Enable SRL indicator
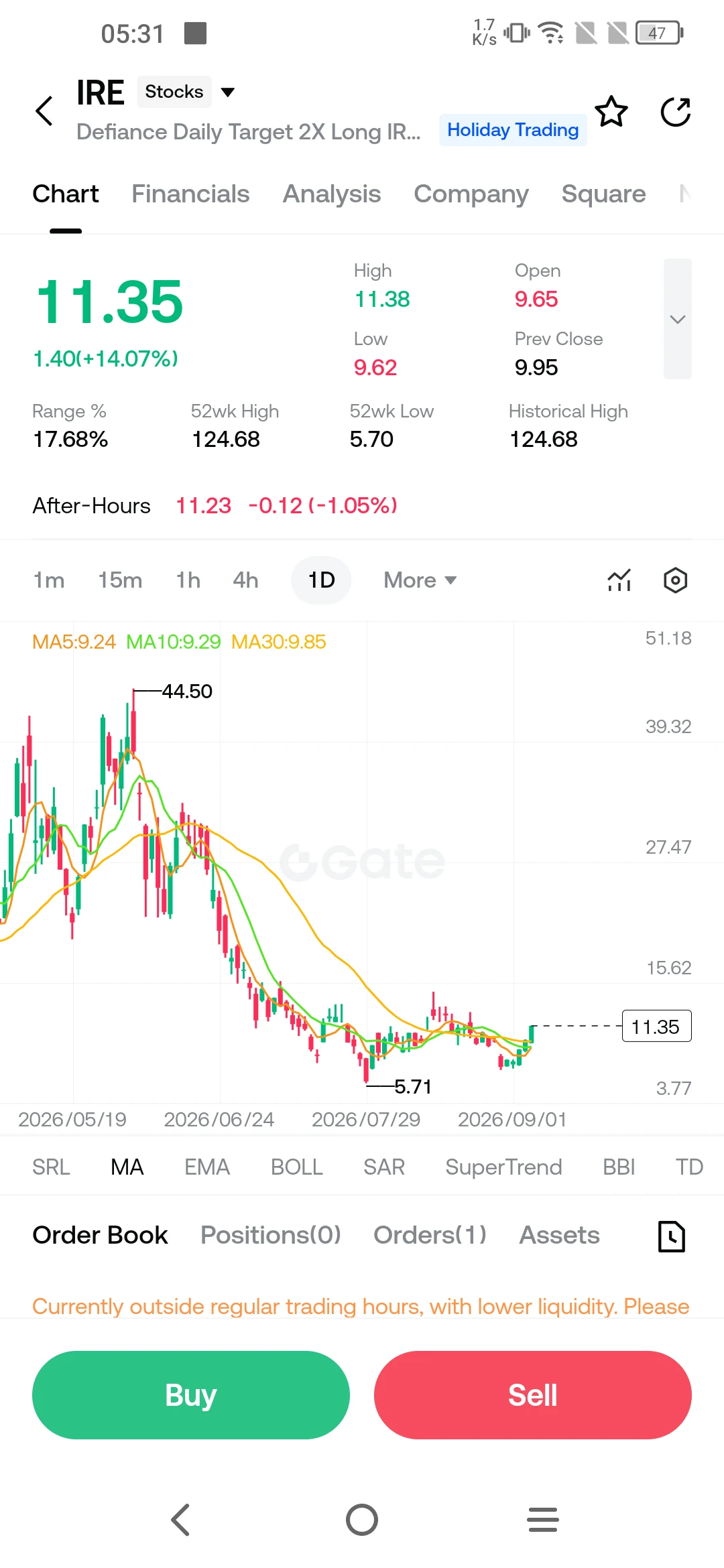 pos(51,1167)
